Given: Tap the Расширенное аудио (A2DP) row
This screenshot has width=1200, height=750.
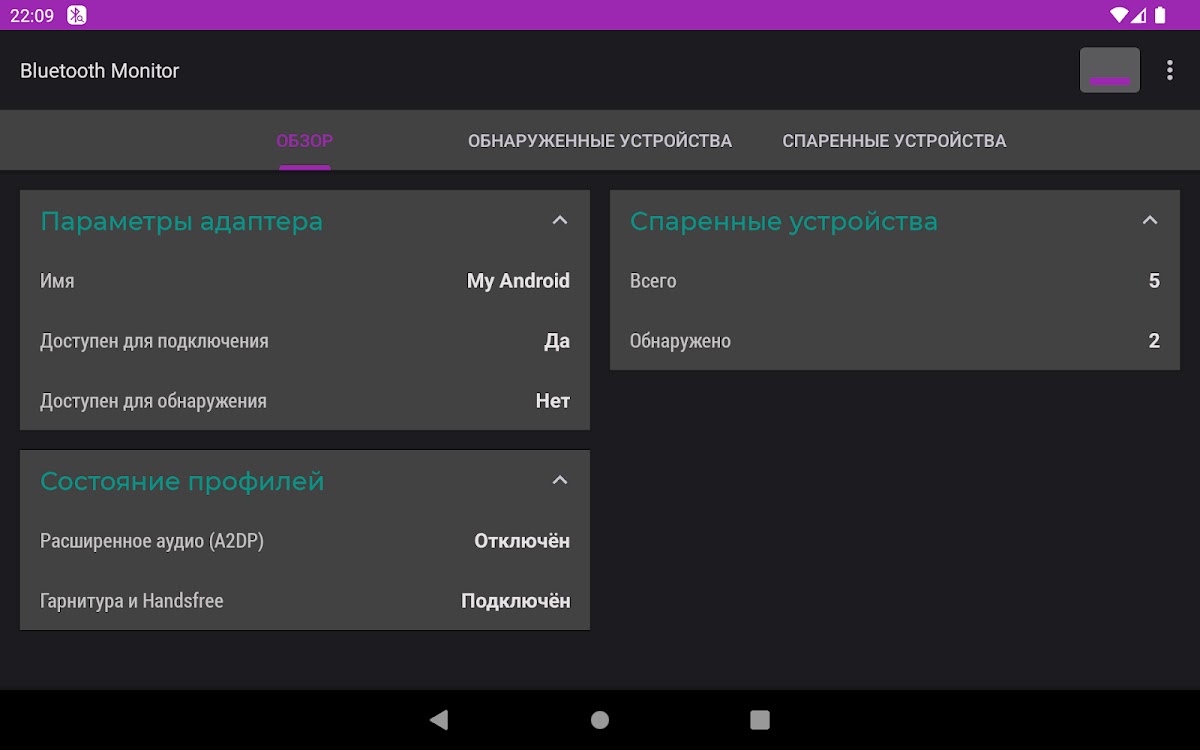Looking at the screenshot, I should 305,541.
